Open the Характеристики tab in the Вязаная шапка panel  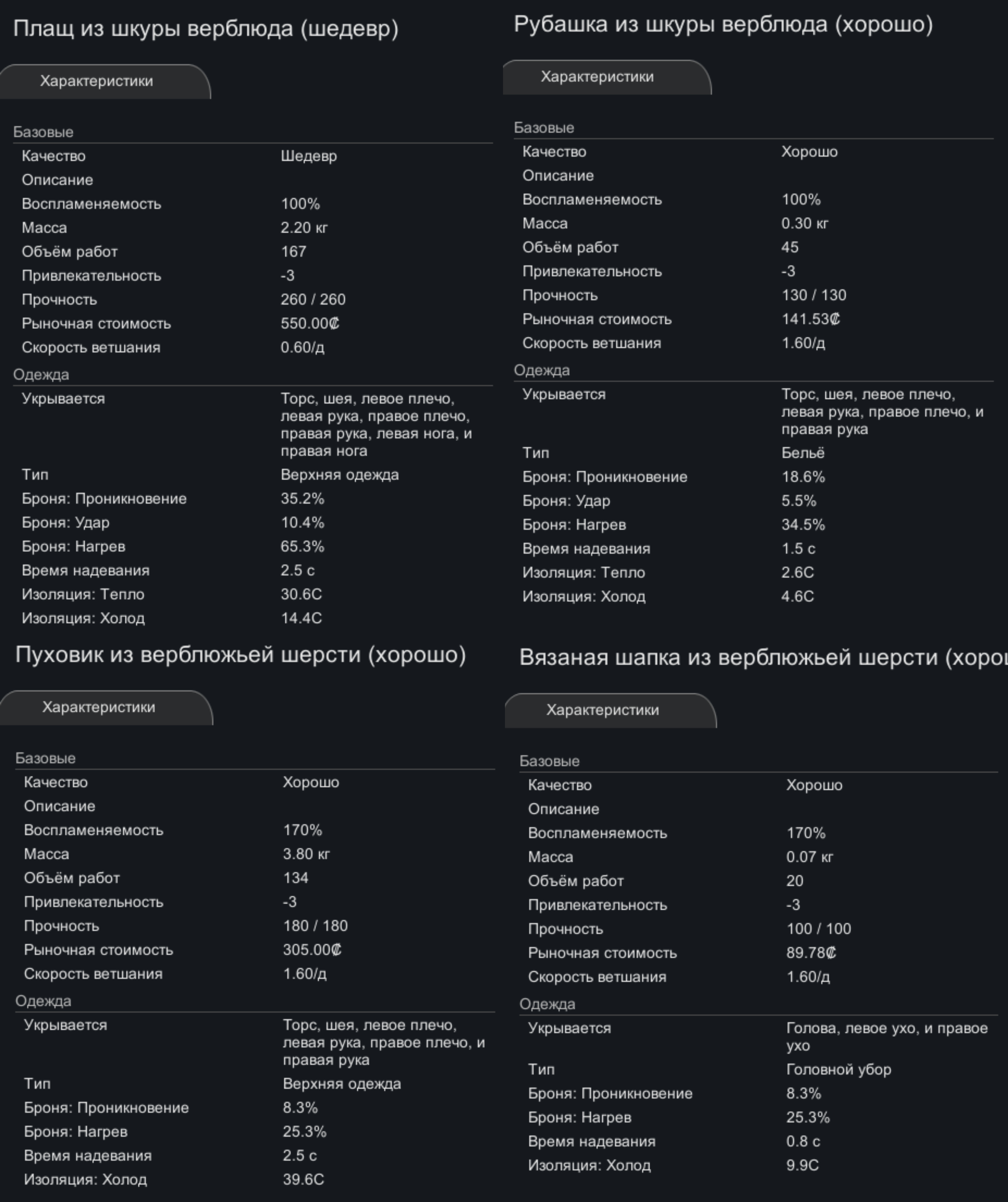(x=603, y=710)
